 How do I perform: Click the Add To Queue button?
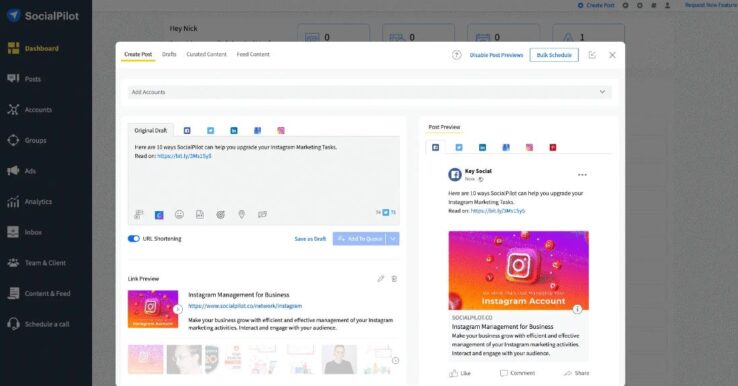tap(360, 239)
